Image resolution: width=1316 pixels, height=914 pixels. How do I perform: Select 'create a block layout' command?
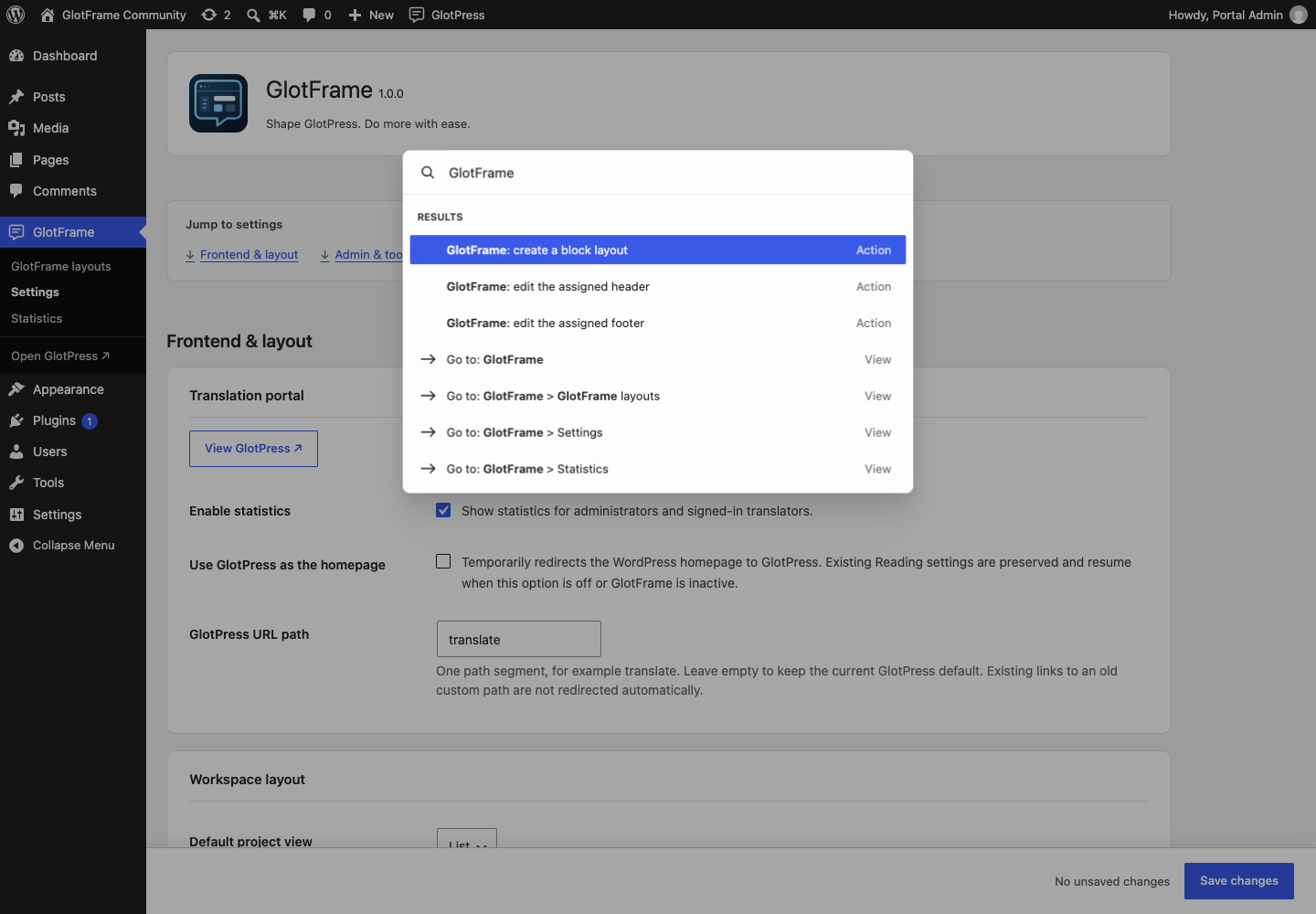[658, 250]
